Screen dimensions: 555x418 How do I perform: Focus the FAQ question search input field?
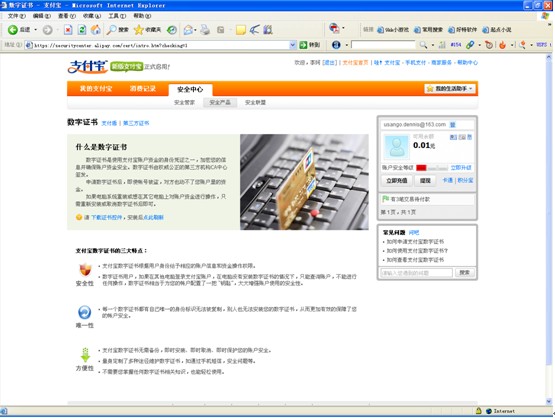tap(416, 273)
